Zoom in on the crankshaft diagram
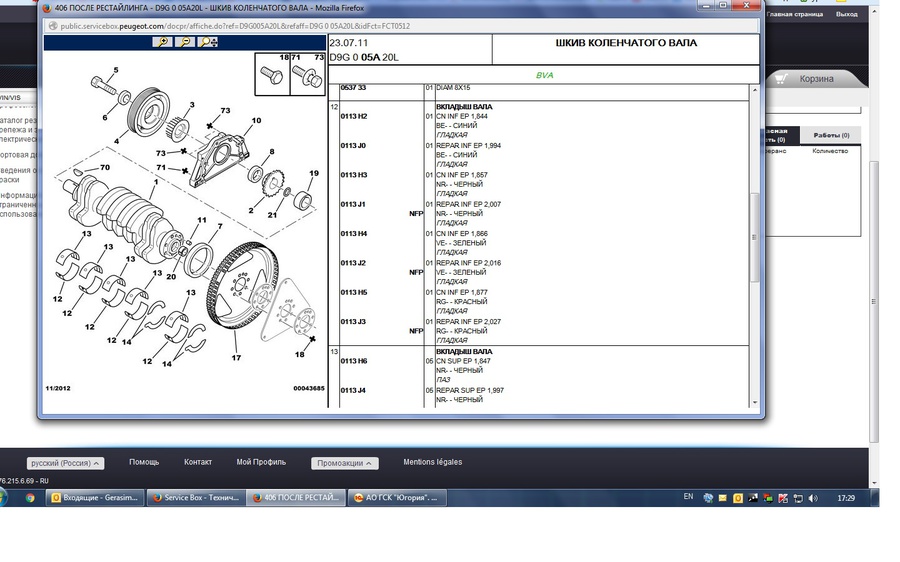 (162, 42)
